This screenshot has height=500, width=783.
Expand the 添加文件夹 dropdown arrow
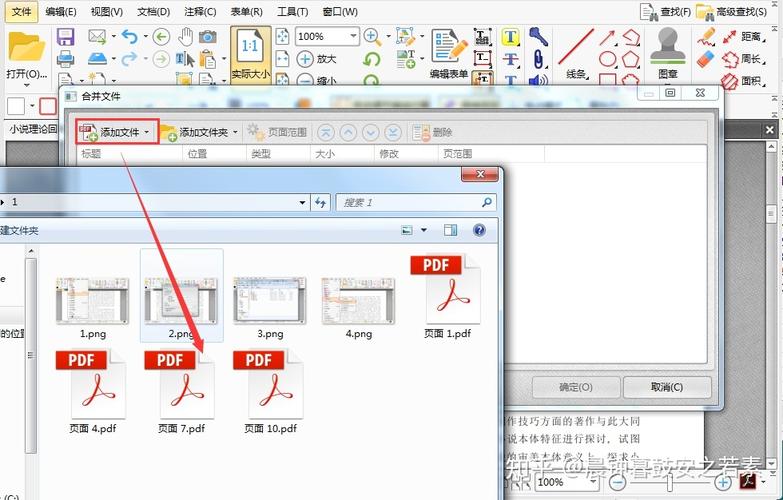(x=235, y=132)
